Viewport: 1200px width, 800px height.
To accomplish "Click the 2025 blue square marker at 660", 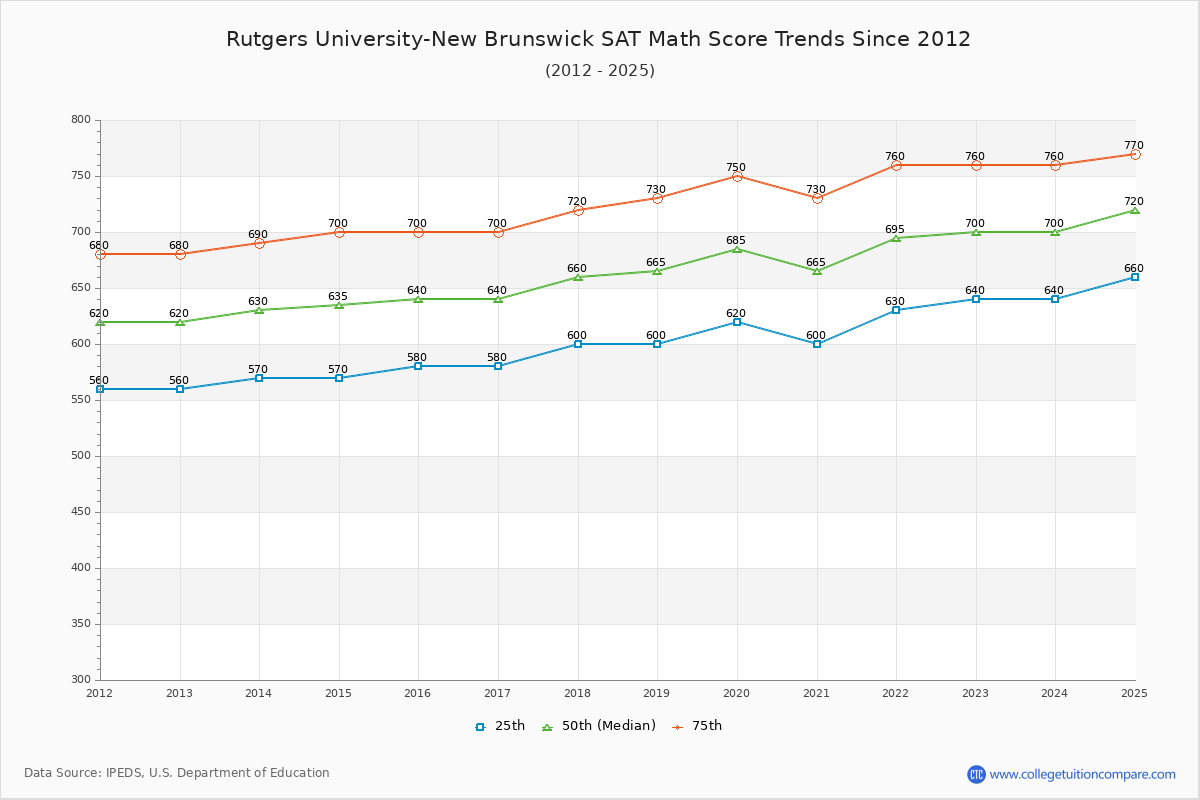I will (x=1135, y=277).
